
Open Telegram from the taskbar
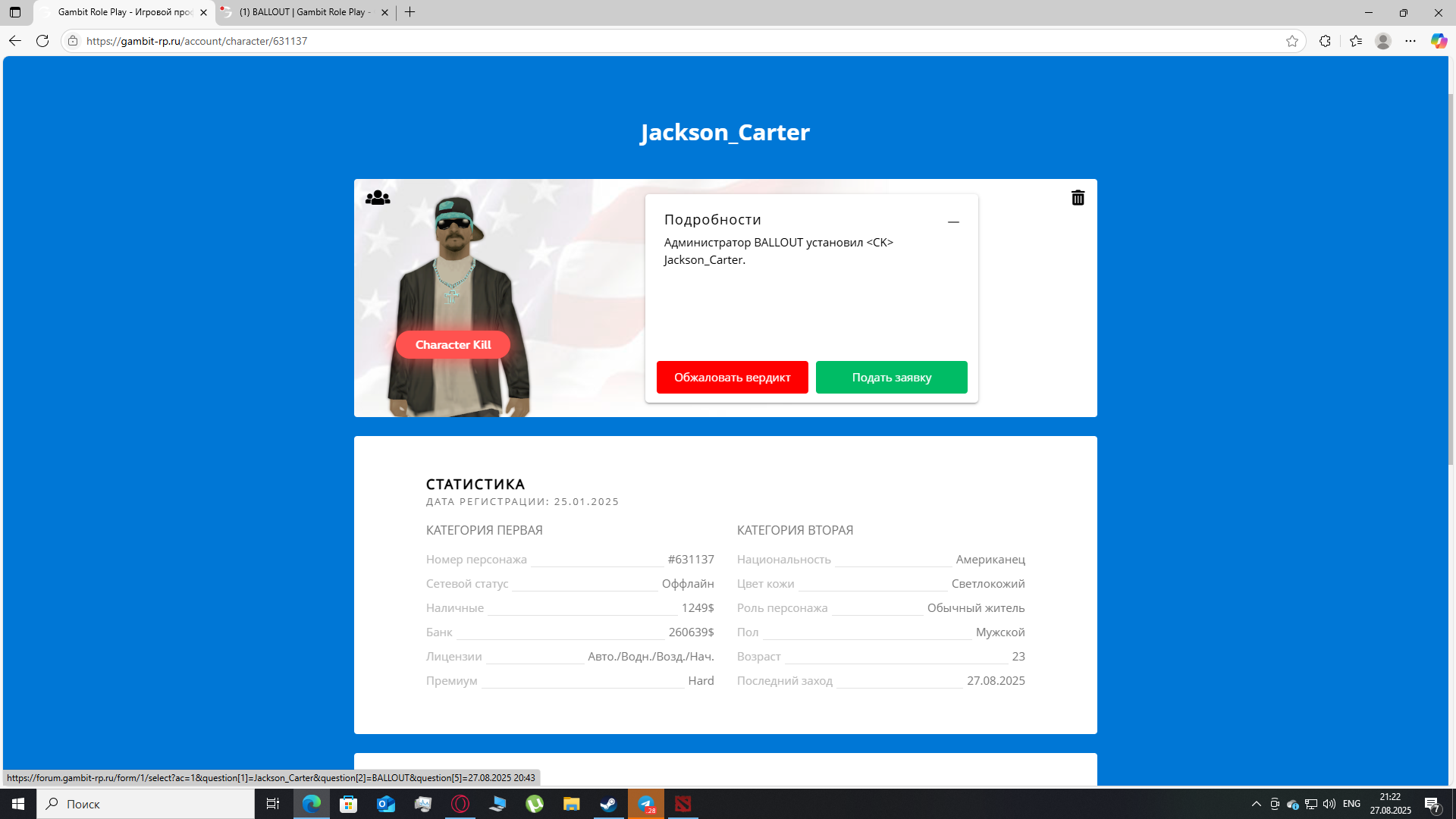click(646, 804)
